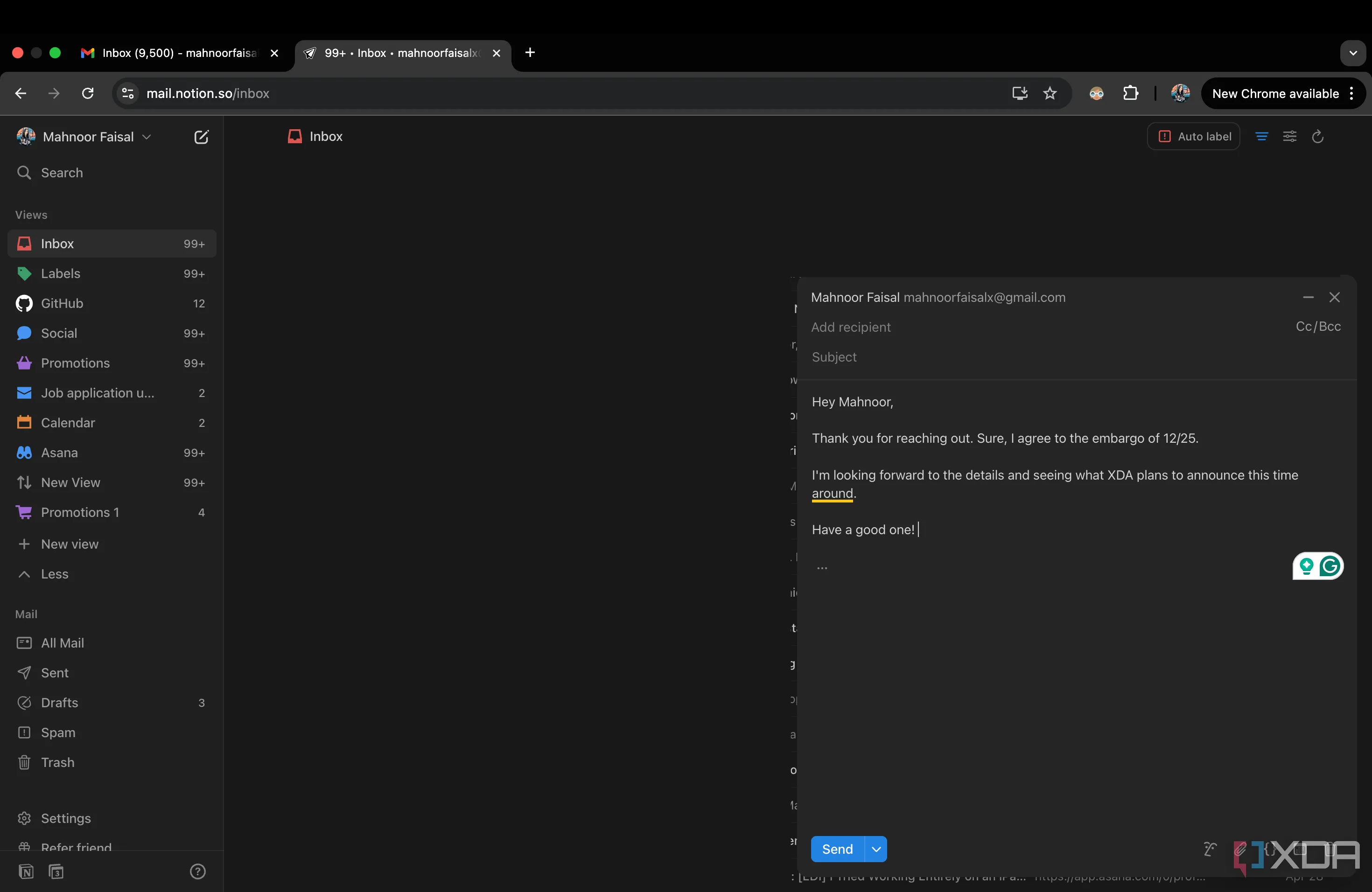Open the Promotions view with 99+ count
1372x892 pixels.
click(x=112, y=363)
